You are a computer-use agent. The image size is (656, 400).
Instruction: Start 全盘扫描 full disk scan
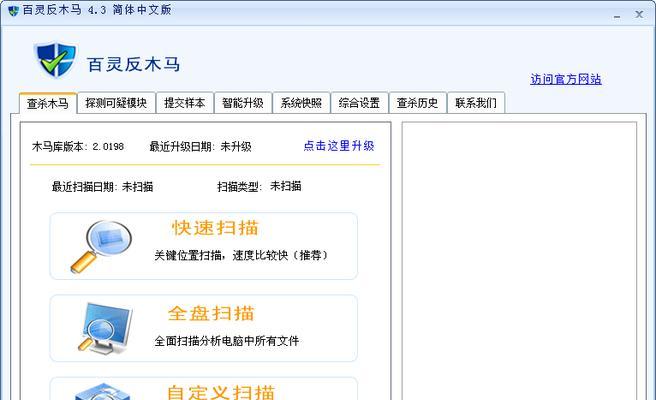coord(204,328)
